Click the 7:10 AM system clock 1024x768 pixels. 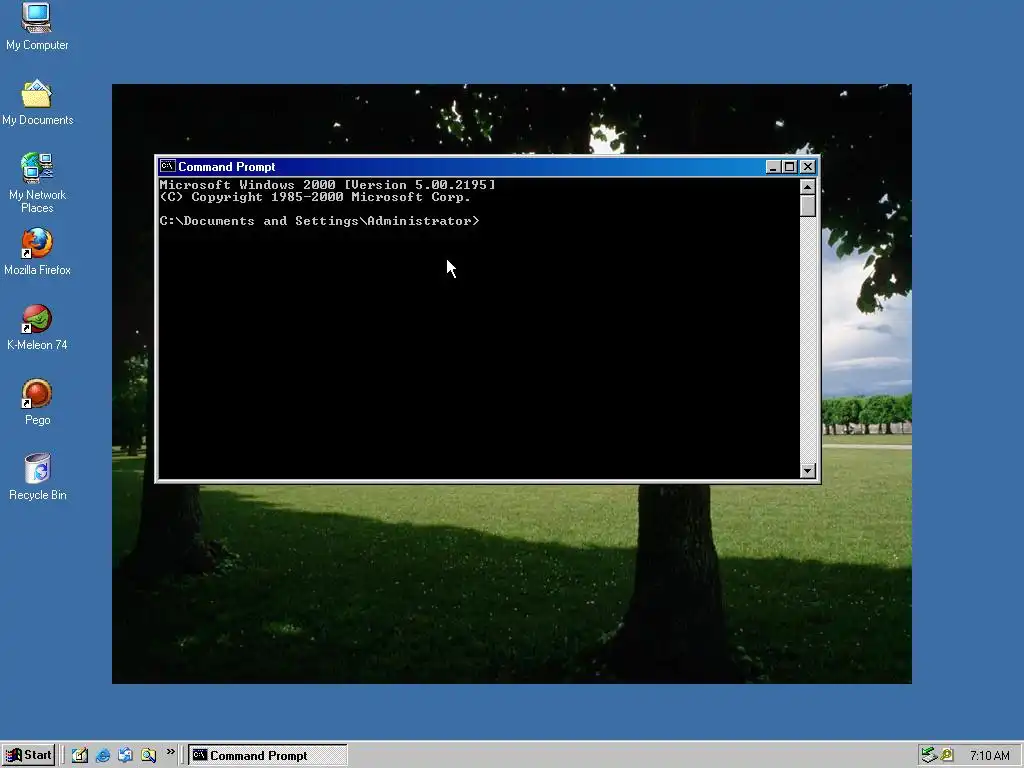[x=989, y=756]
